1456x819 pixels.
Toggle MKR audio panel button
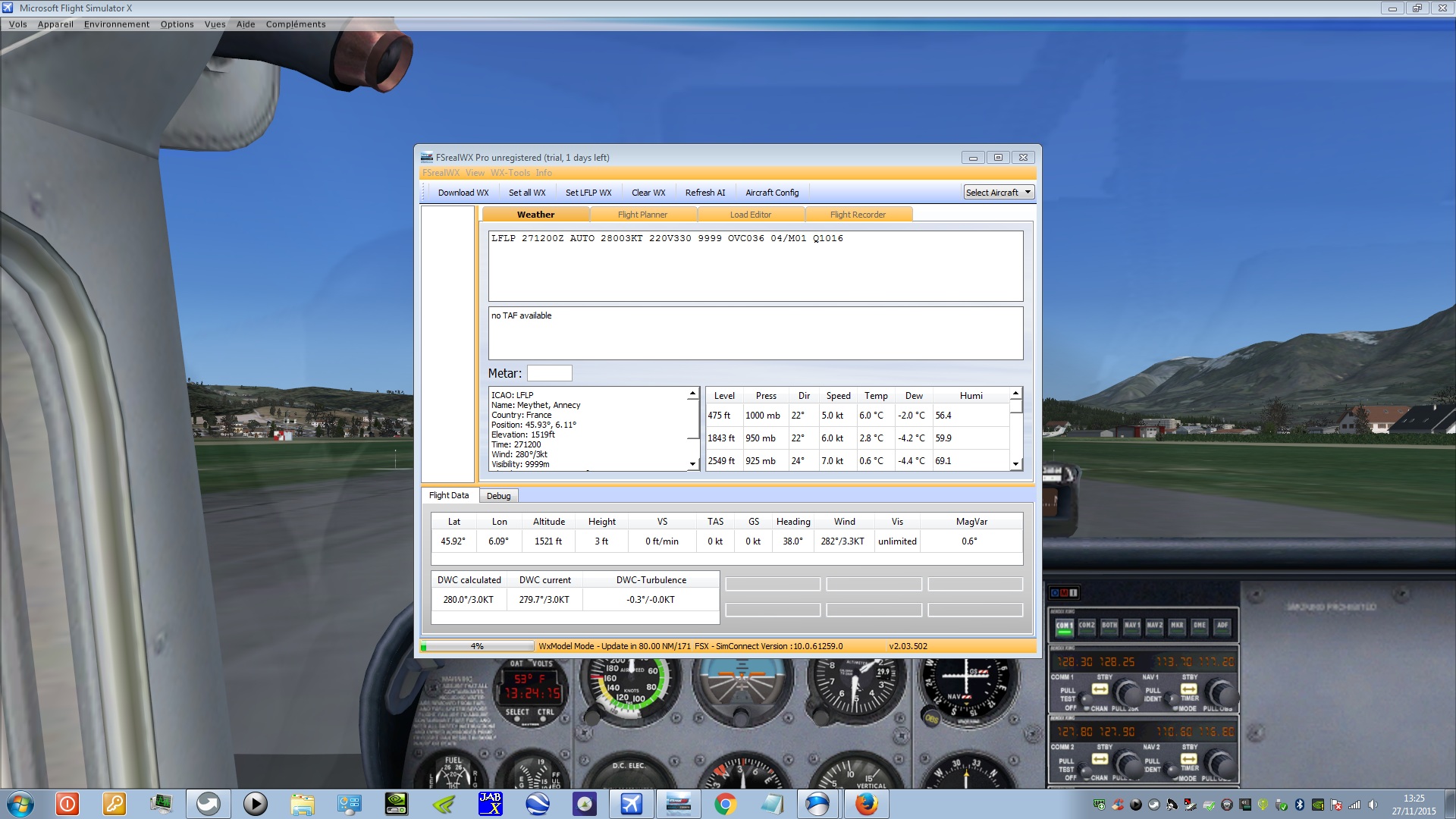pos(1177,626)
